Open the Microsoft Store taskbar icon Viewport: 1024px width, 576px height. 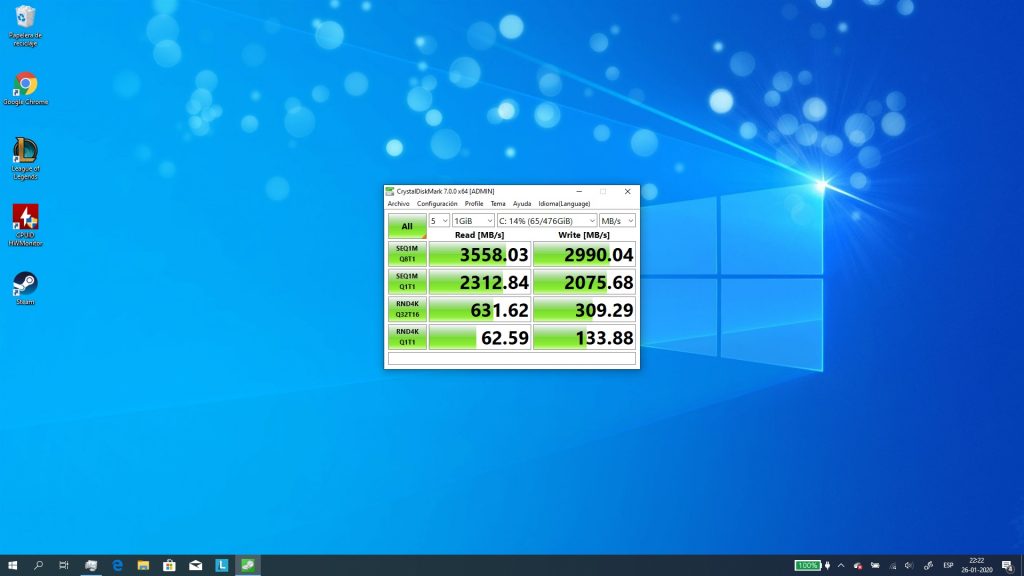click(169, 565)
